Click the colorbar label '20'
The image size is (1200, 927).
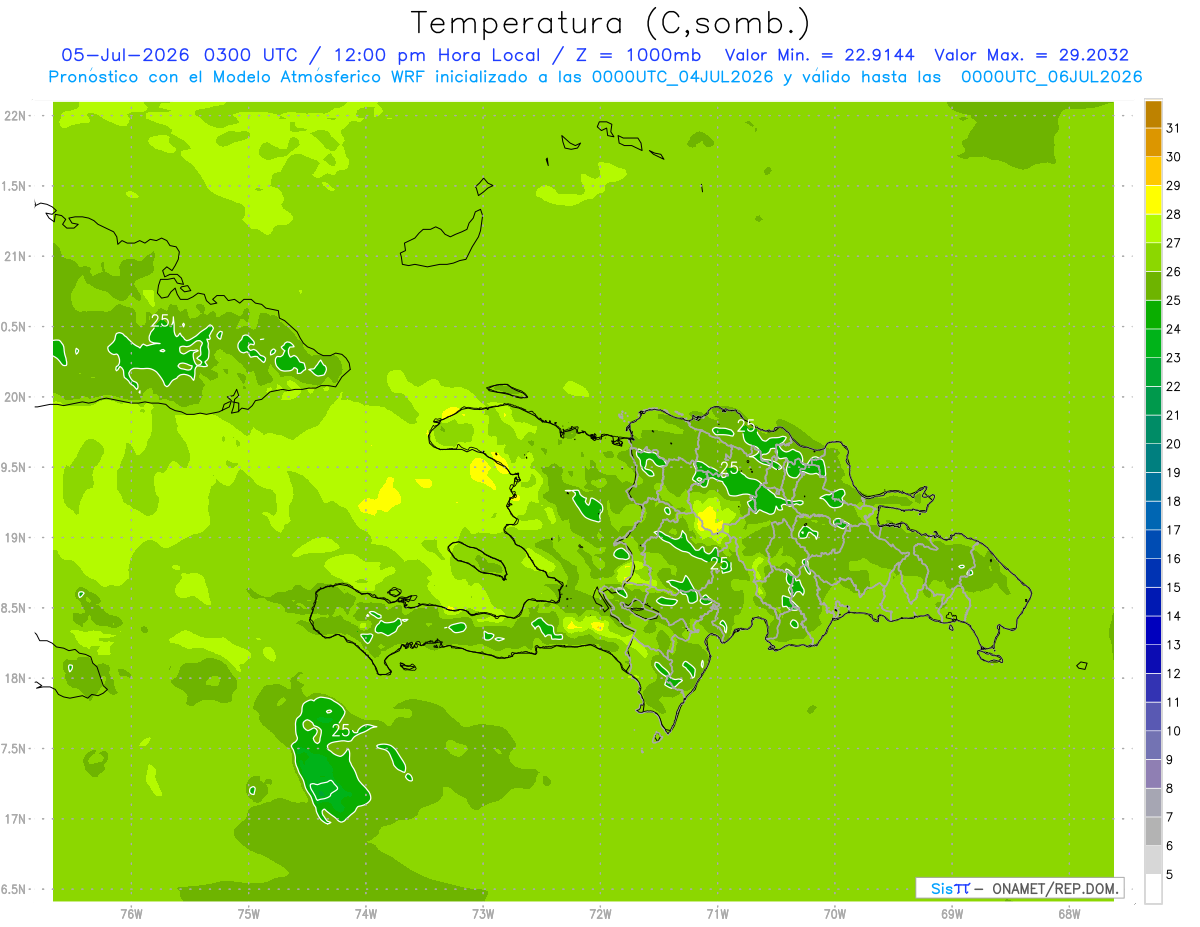(x=1174, y=444)
